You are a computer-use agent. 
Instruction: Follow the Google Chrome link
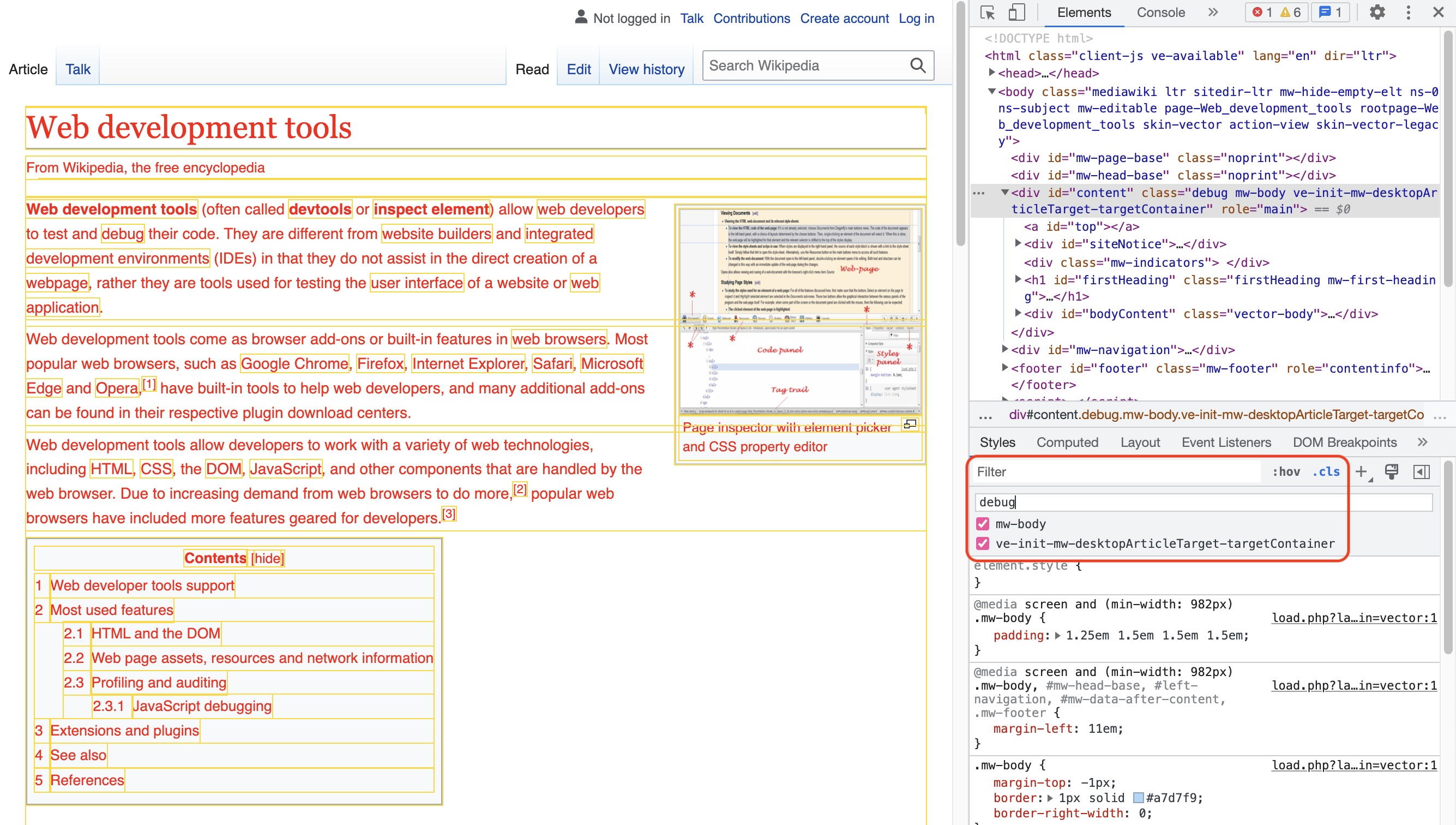(x=294, y=363)
